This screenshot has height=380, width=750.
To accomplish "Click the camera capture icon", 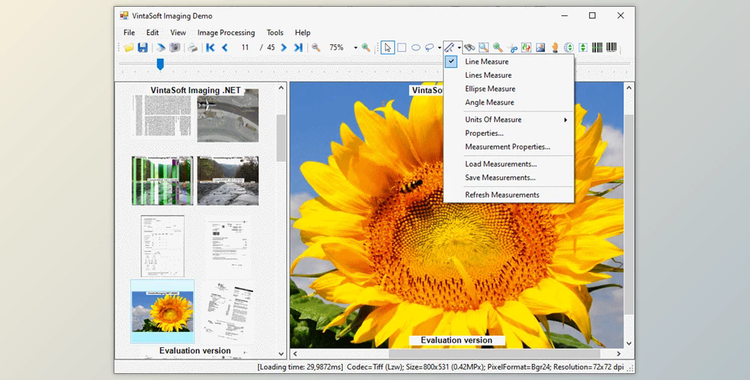I will [175, 47].
